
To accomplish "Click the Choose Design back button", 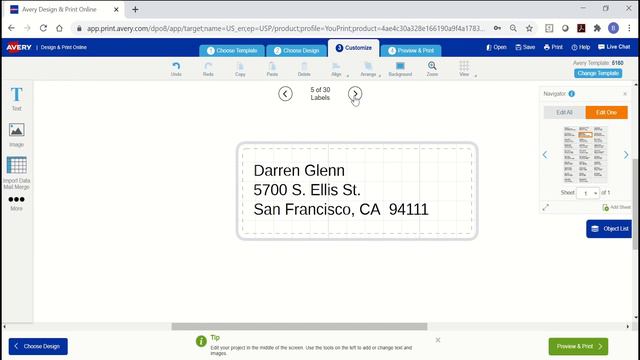I will coord(38,347).
